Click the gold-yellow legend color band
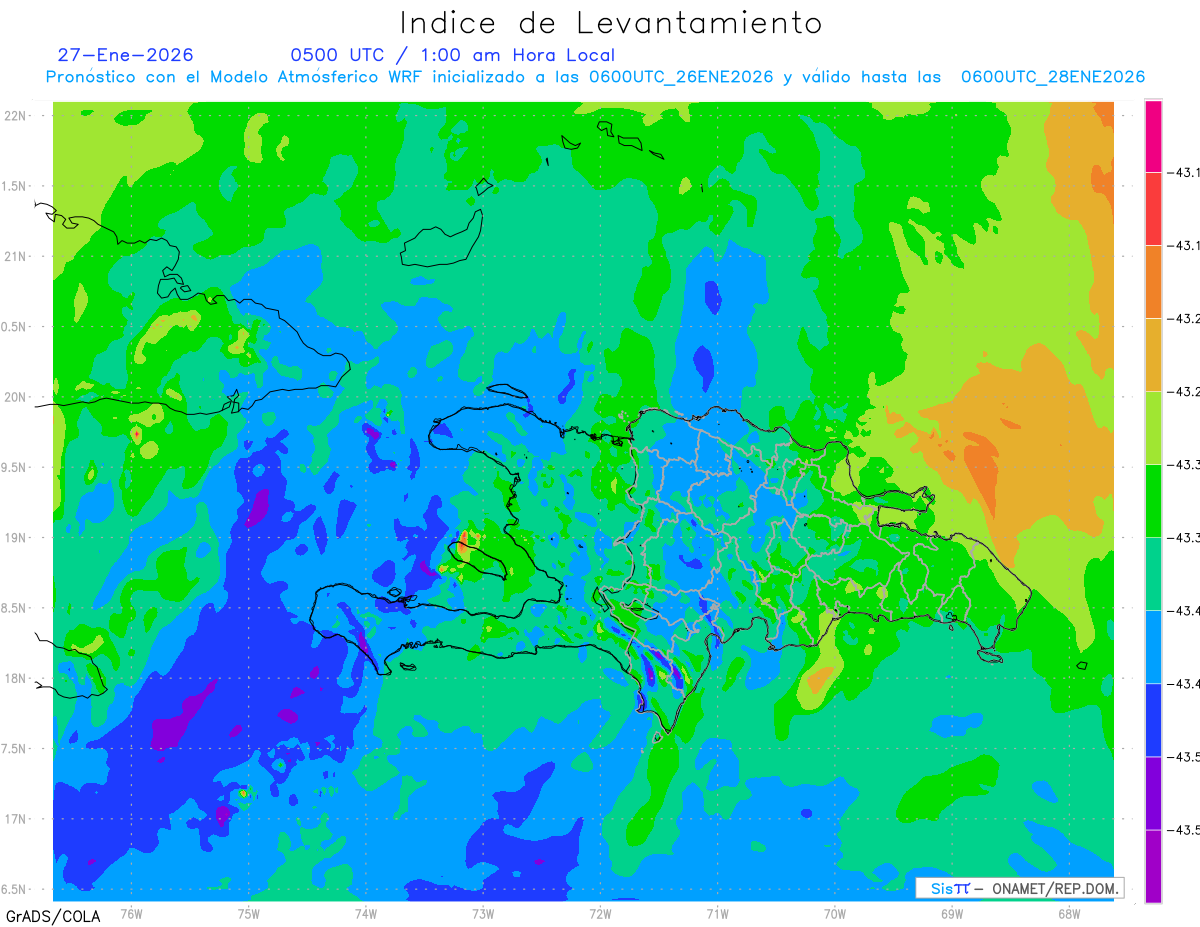Screen dimensions: 1200x927 [1153, 355]
